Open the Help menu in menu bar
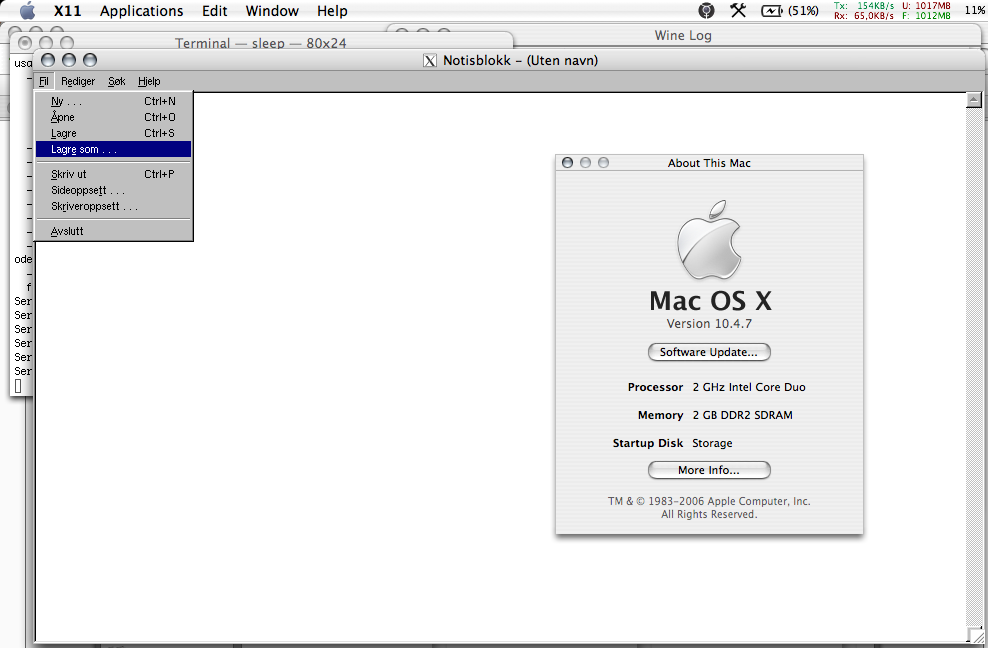The height and width of the screenshot is (648, 988). pos(332,11)
